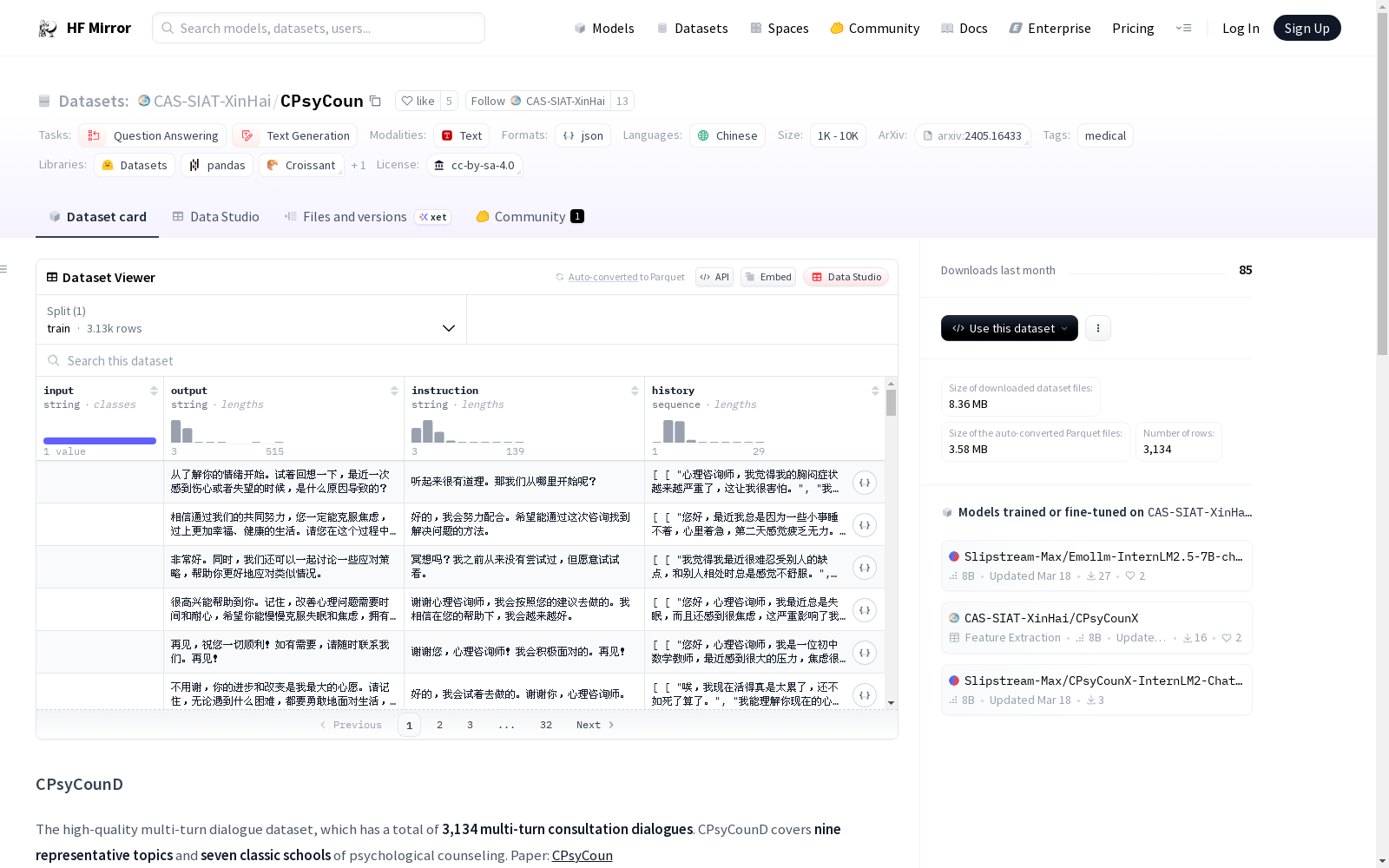The image size is (1389, 868).
Task: Click the instruction lengths histogram
Action: tap(468, 431)
